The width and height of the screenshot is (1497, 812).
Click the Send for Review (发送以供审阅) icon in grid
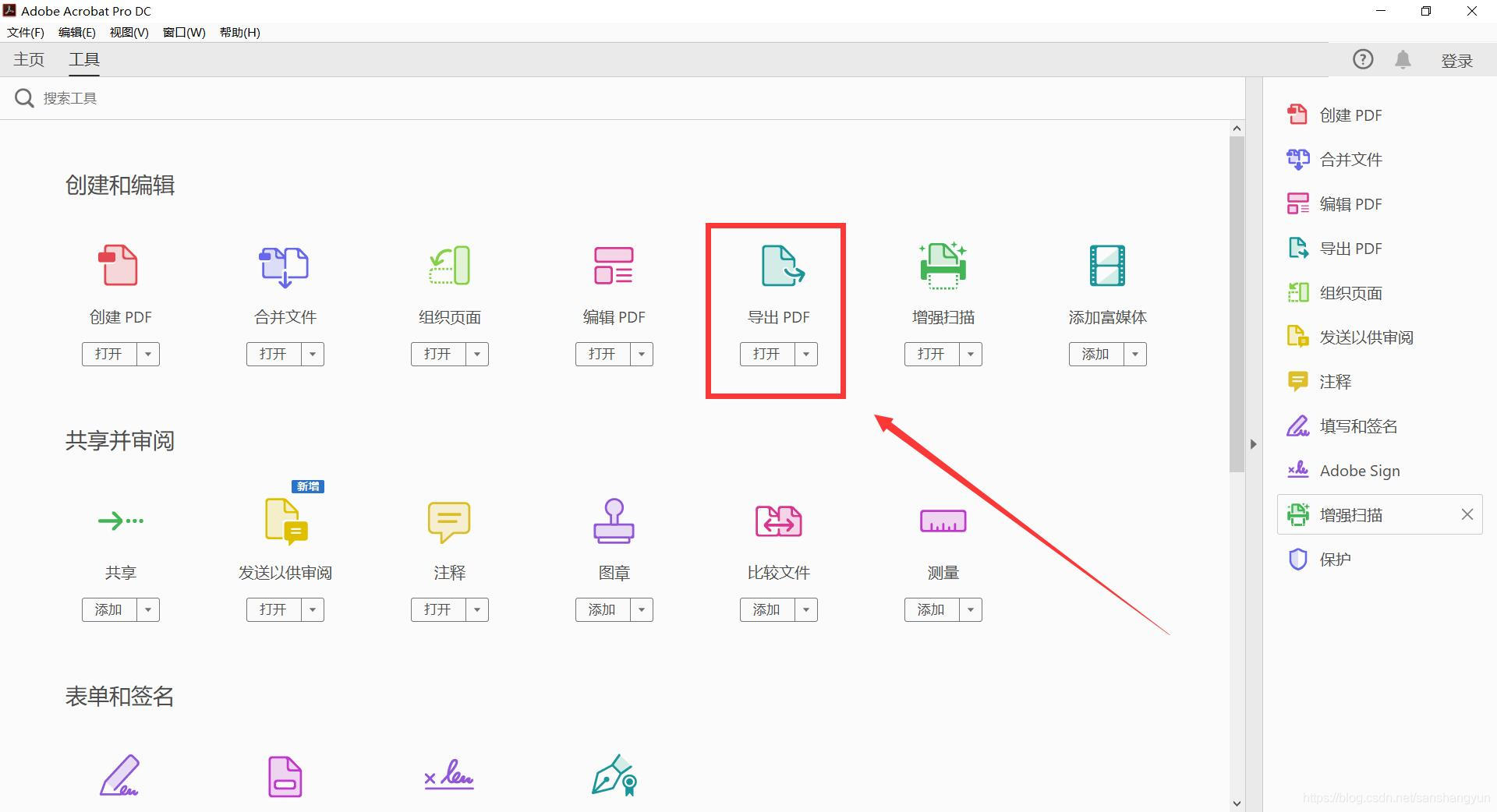pyautogui.click(x=286, y=521)
